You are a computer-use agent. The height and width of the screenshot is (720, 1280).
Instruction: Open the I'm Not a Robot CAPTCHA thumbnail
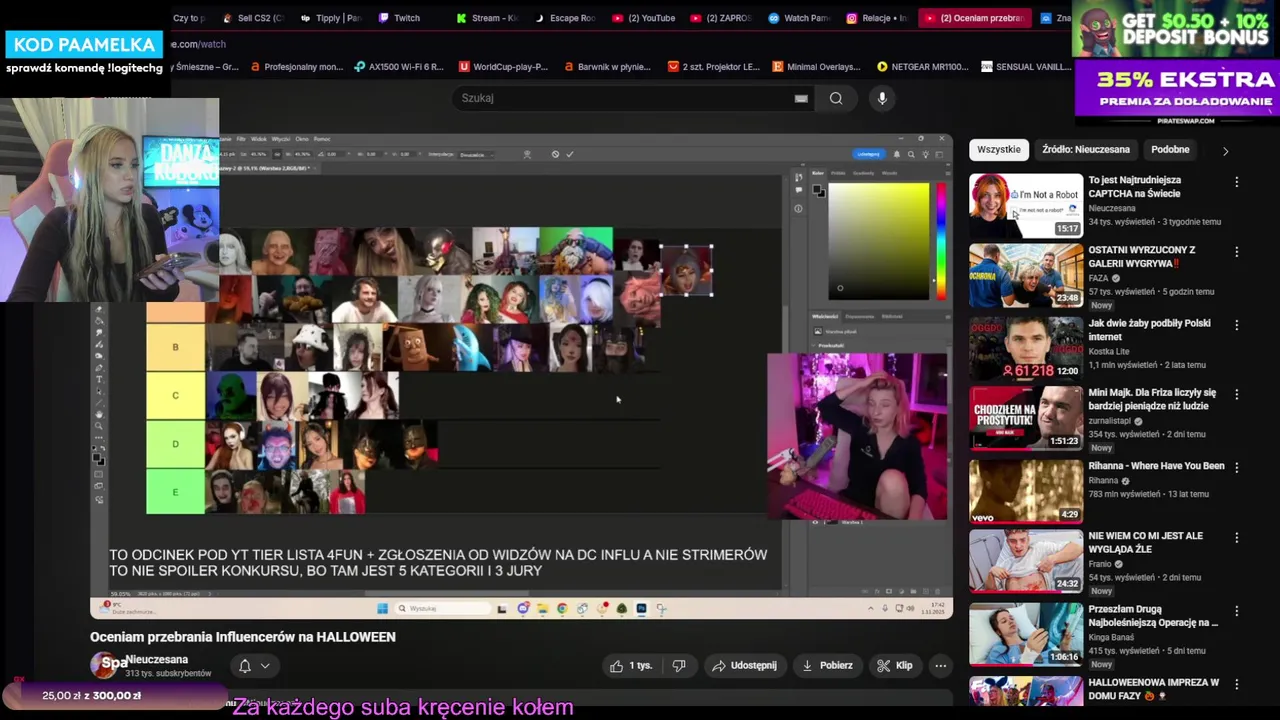[1025, 205]
